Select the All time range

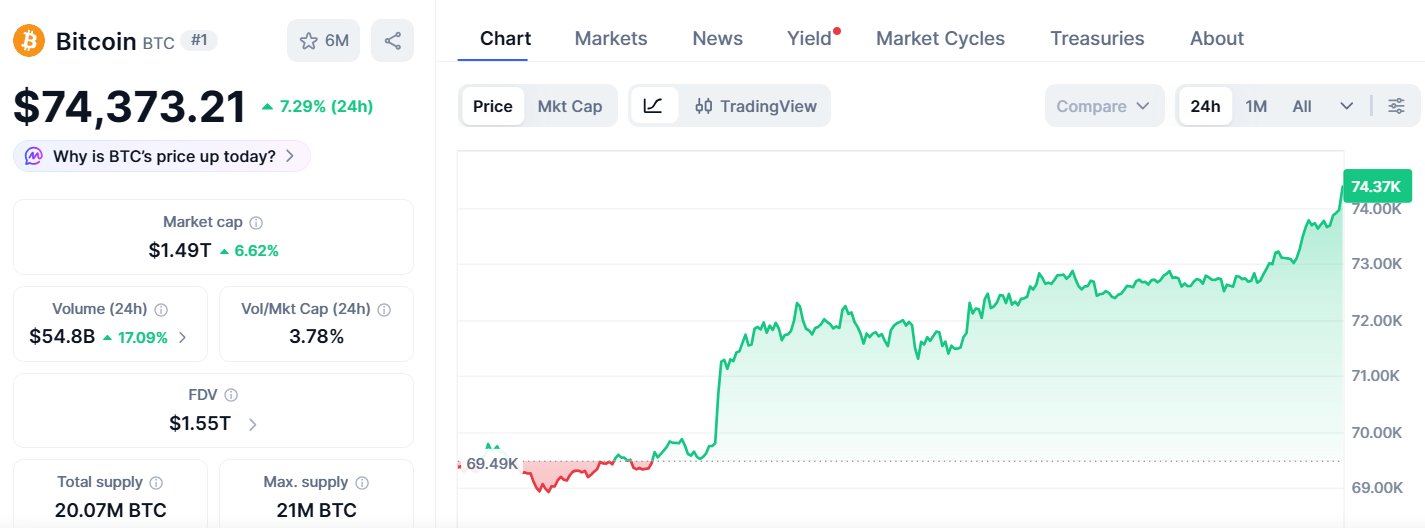(x=1302, y=106)
